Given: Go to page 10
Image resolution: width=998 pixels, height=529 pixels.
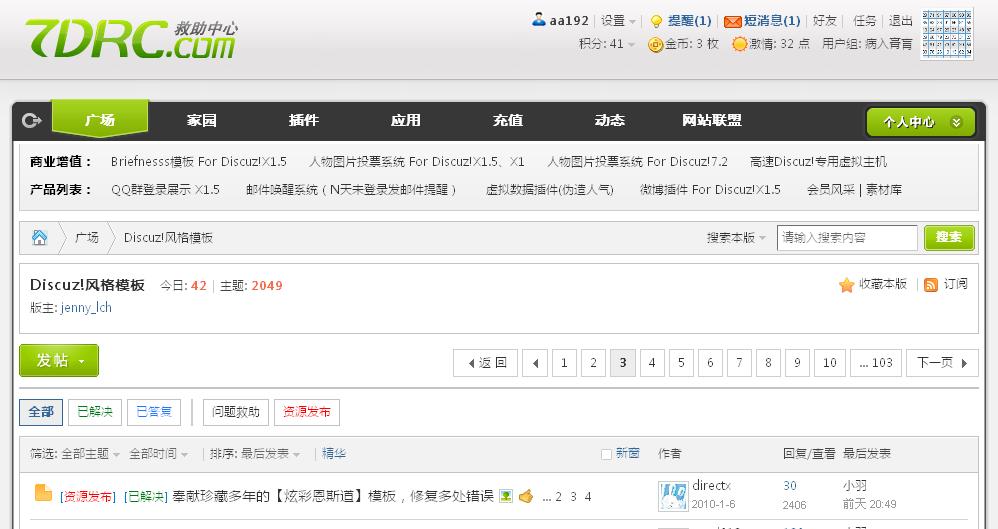Looking at the screenshot, I should [829, 363].
